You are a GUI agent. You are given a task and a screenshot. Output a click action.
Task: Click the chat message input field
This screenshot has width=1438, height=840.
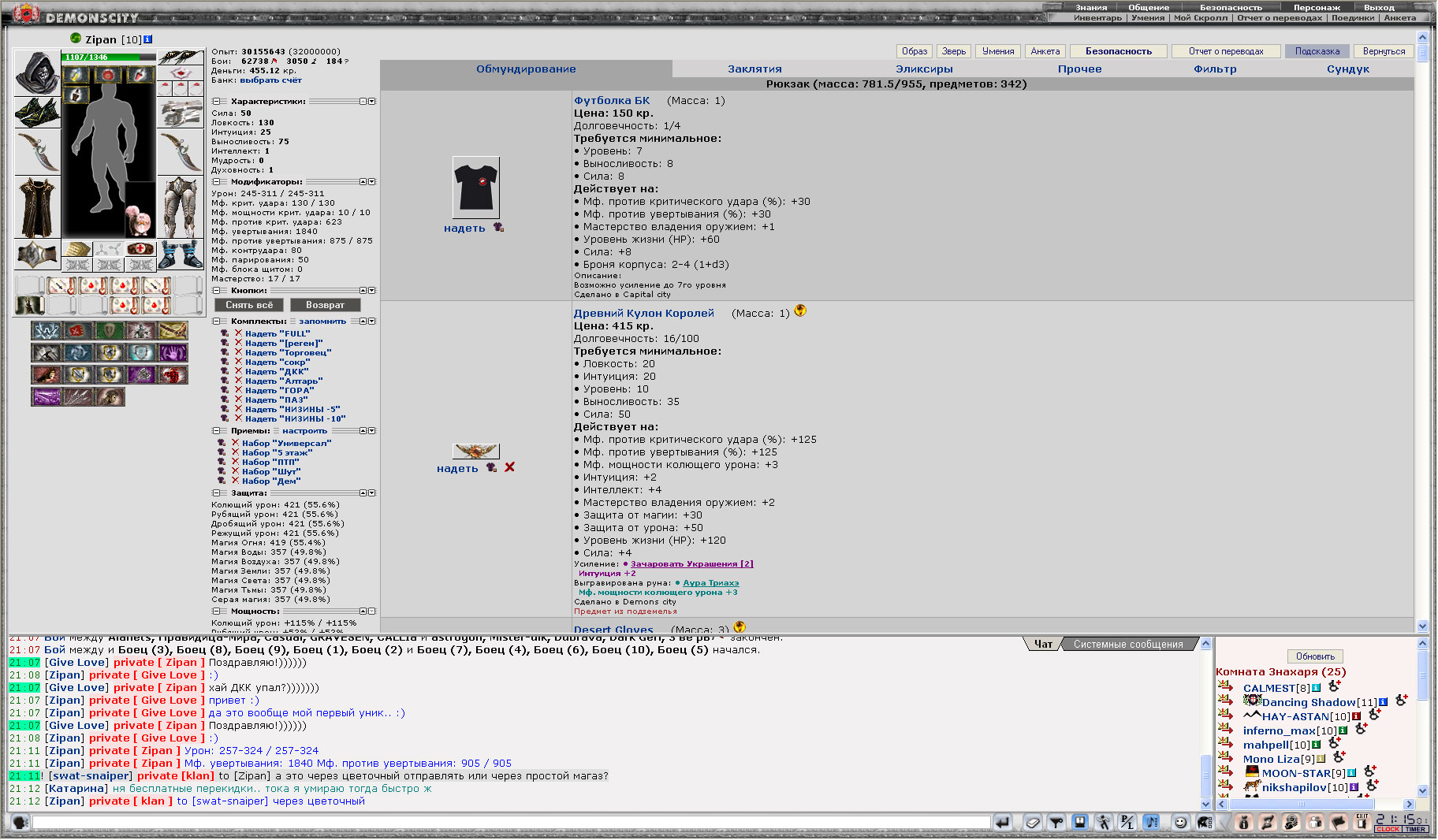coord(511,823)
